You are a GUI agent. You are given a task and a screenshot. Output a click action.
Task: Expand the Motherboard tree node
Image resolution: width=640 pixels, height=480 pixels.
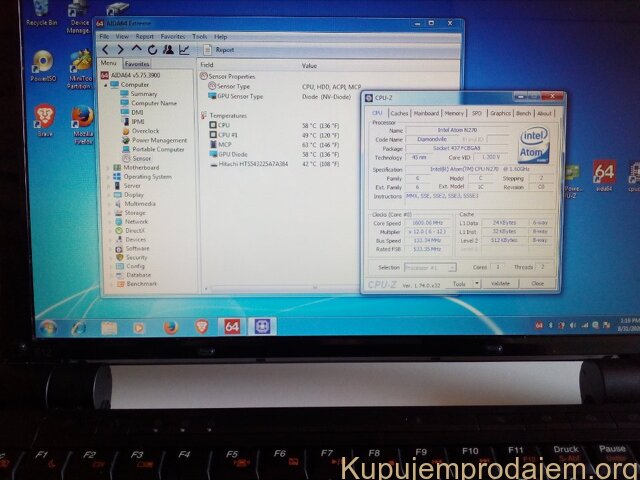tap(109, 167)
